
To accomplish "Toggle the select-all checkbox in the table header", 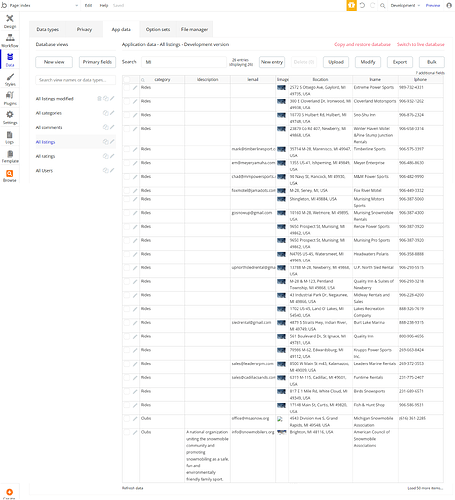I will tap(127, 79).
